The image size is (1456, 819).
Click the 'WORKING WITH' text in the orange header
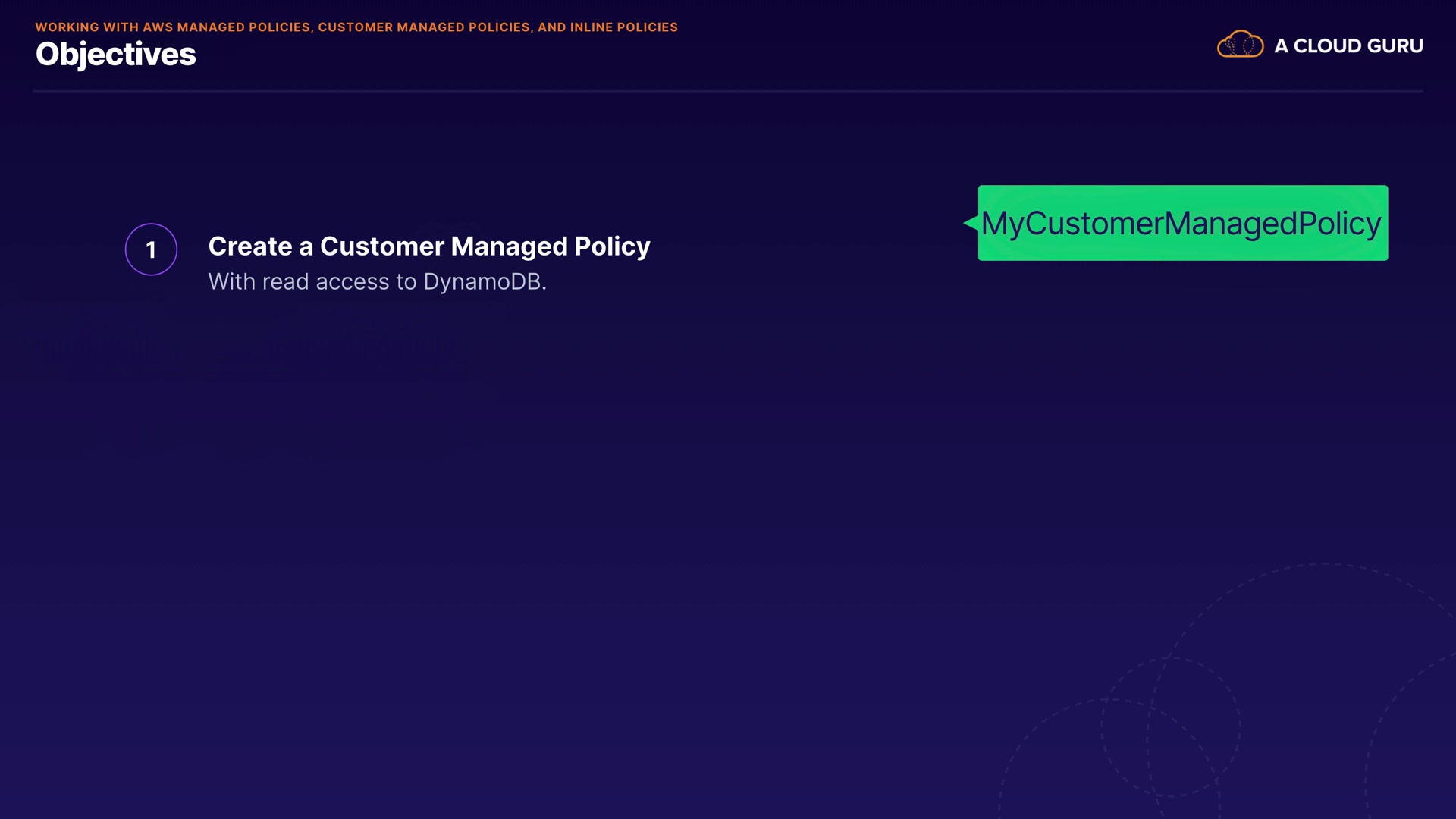(86, 27)
